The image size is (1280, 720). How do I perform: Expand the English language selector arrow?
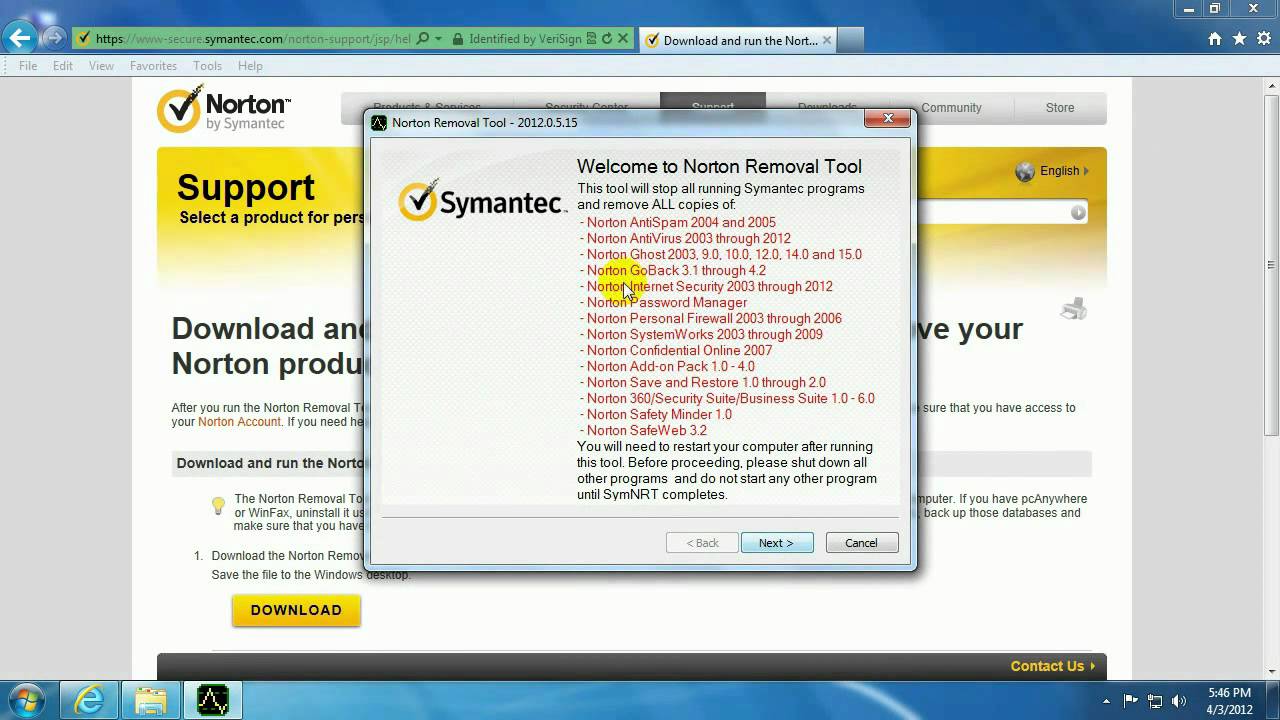coord(1087,171)
